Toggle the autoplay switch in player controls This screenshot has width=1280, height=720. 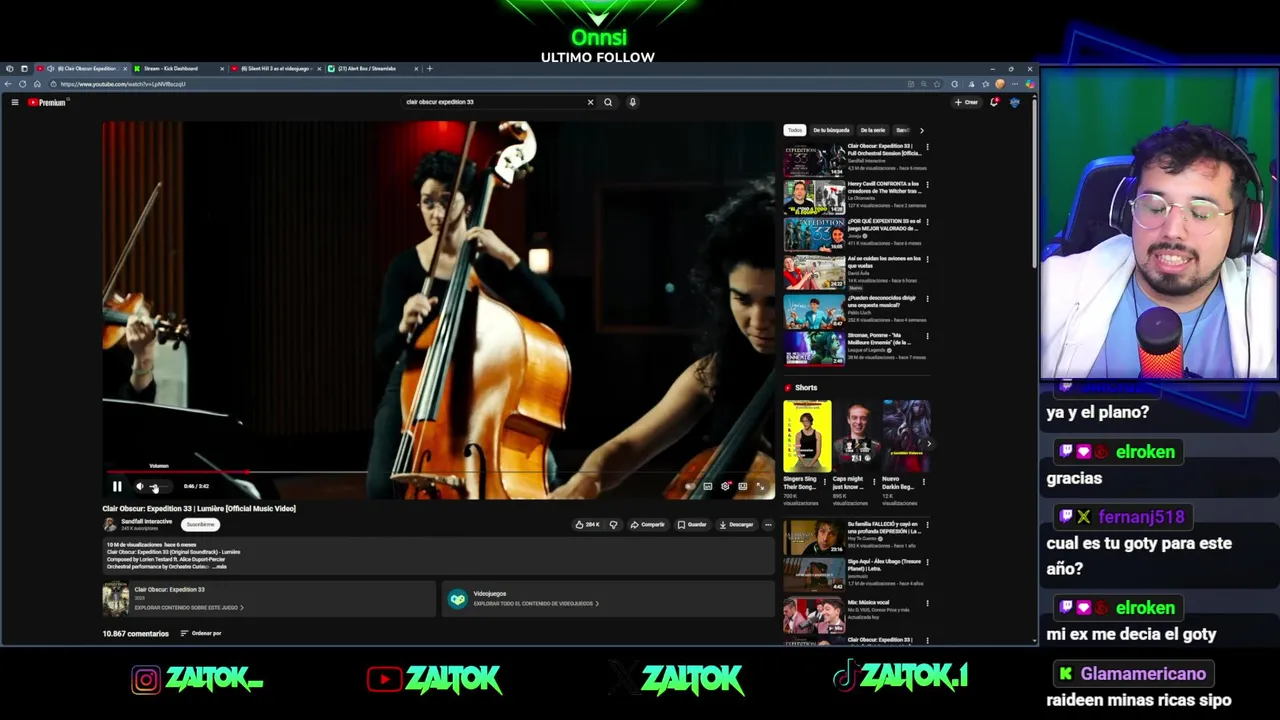pyautogui.click(x=689, y=487)
